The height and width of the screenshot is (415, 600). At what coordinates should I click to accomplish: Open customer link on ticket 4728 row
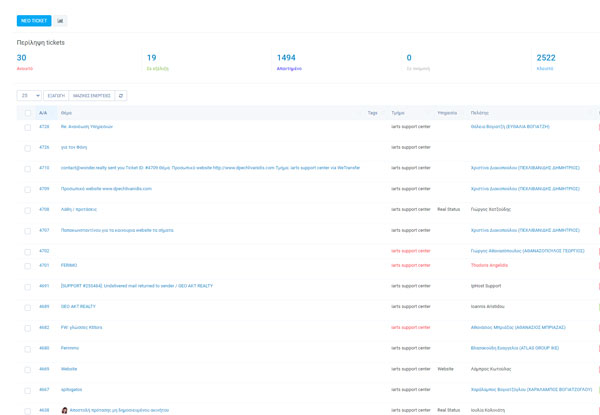pos(510,127)
